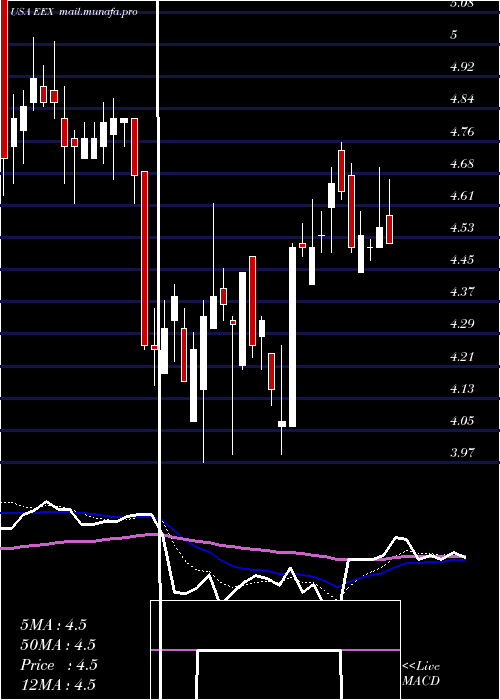Click the 4.05 price axis label
Viewport: 500px width, 700px height.
(x=462, y=421)
